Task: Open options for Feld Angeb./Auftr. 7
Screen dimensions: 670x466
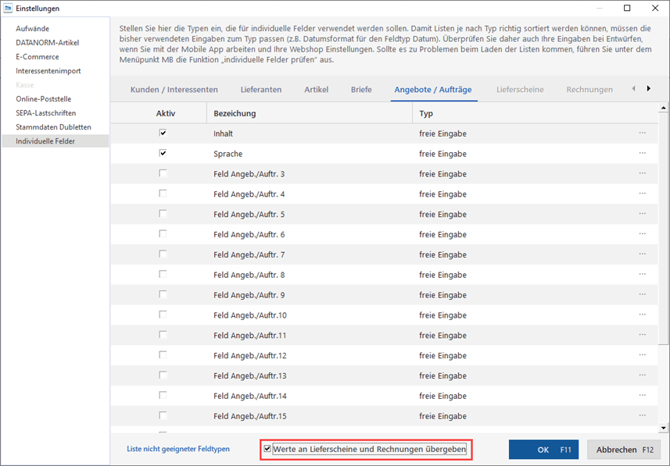Action: (x=642, y=255)
